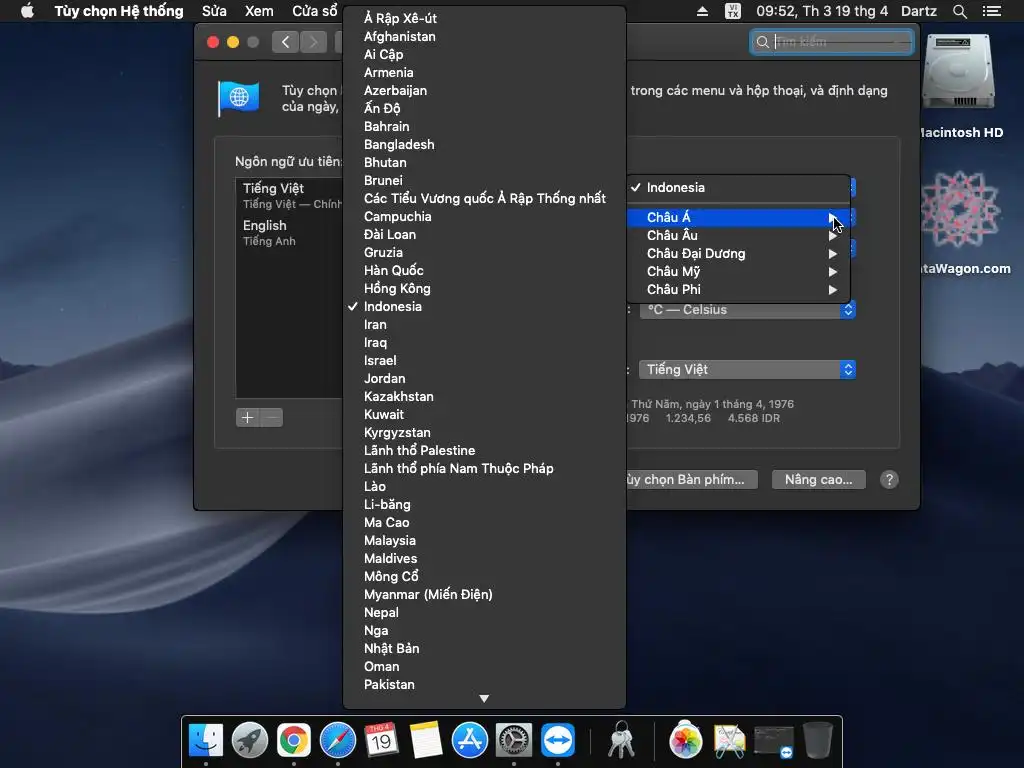Add a language with plus button
Screen dimensions: 1024x768
pyautogui.click(x=248, y=417)
